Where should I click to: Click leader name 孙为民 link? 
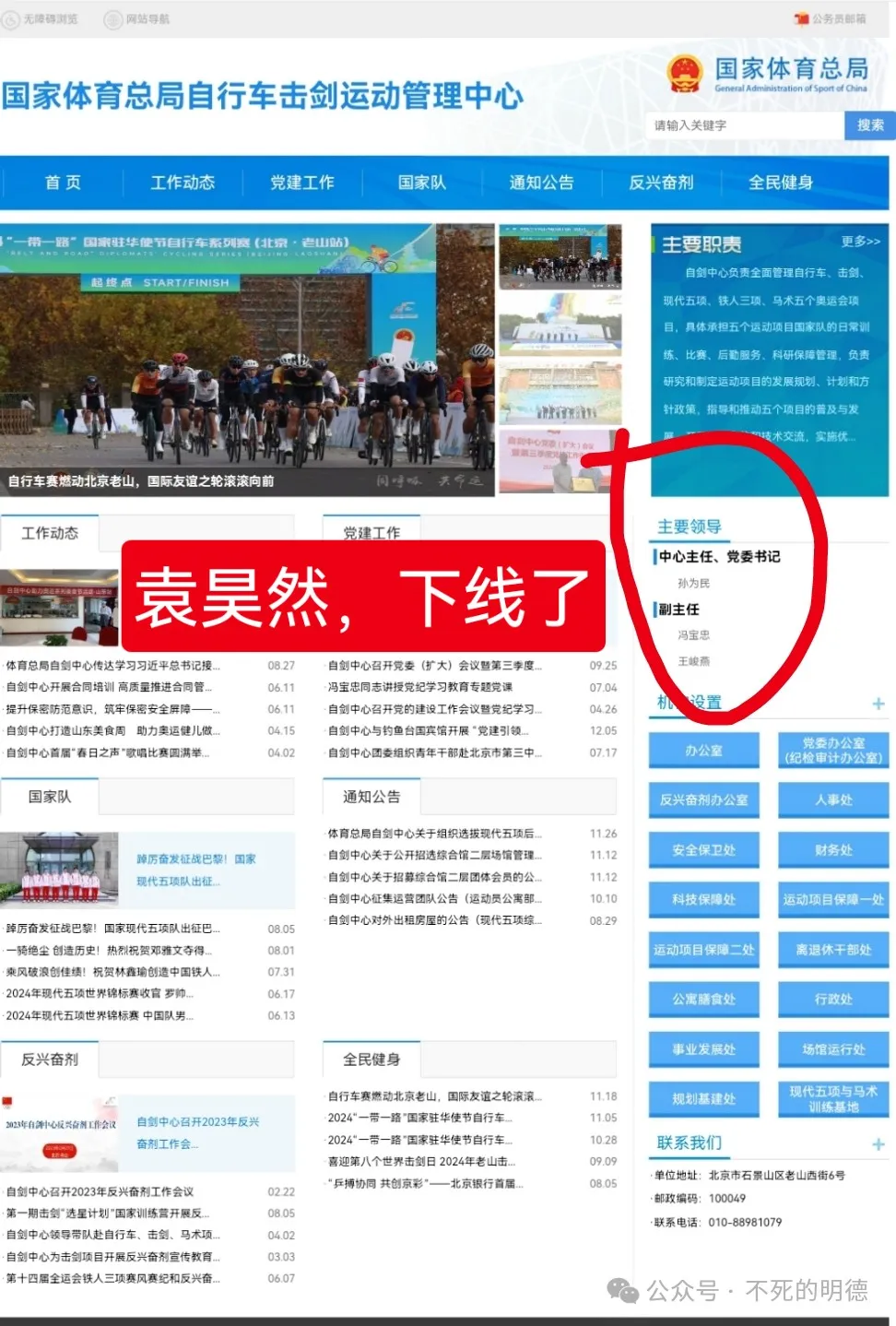click(693, 583)
